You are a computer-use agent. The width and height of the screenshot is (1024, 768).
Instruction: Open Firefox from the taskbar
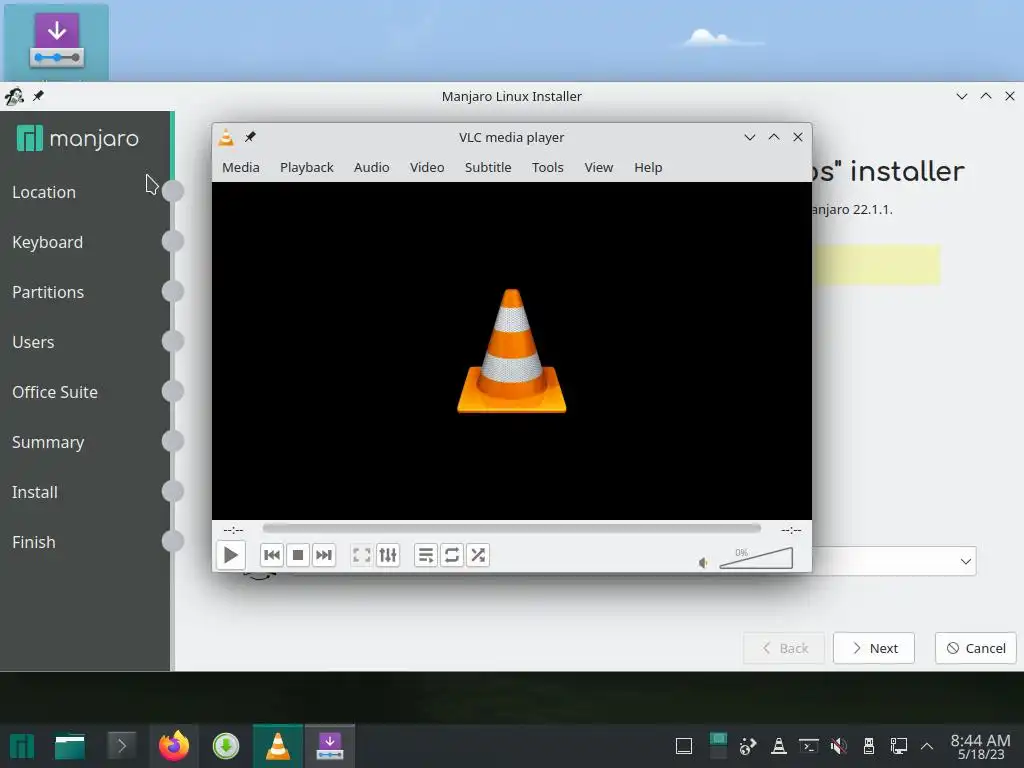[174, 746]
